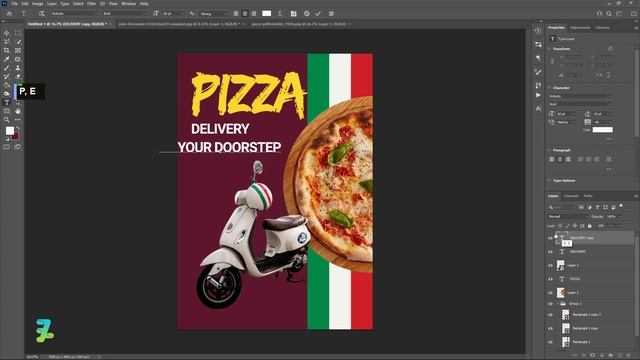Click the 3D text button in options bar
640x360 pixels.
331,13
